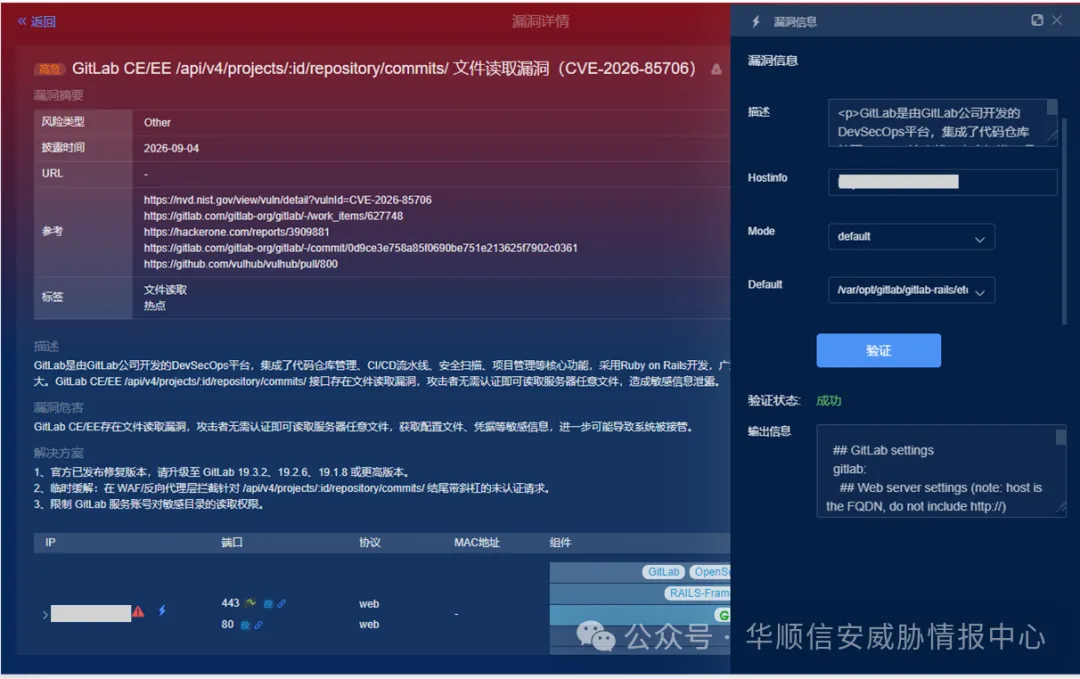Open the hackerone reports/3909881 link
The width and height of the screenshot is (1080, 679).
[x=236, y=231]
